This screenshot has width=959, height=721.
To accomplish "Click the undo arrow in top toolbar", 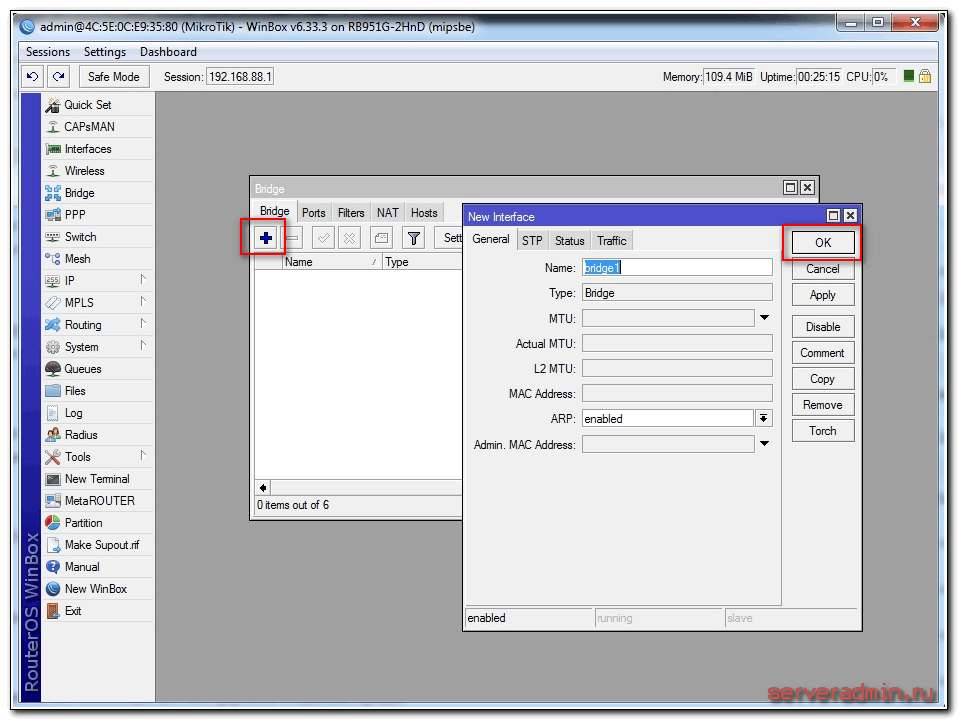I will [33, 77].
